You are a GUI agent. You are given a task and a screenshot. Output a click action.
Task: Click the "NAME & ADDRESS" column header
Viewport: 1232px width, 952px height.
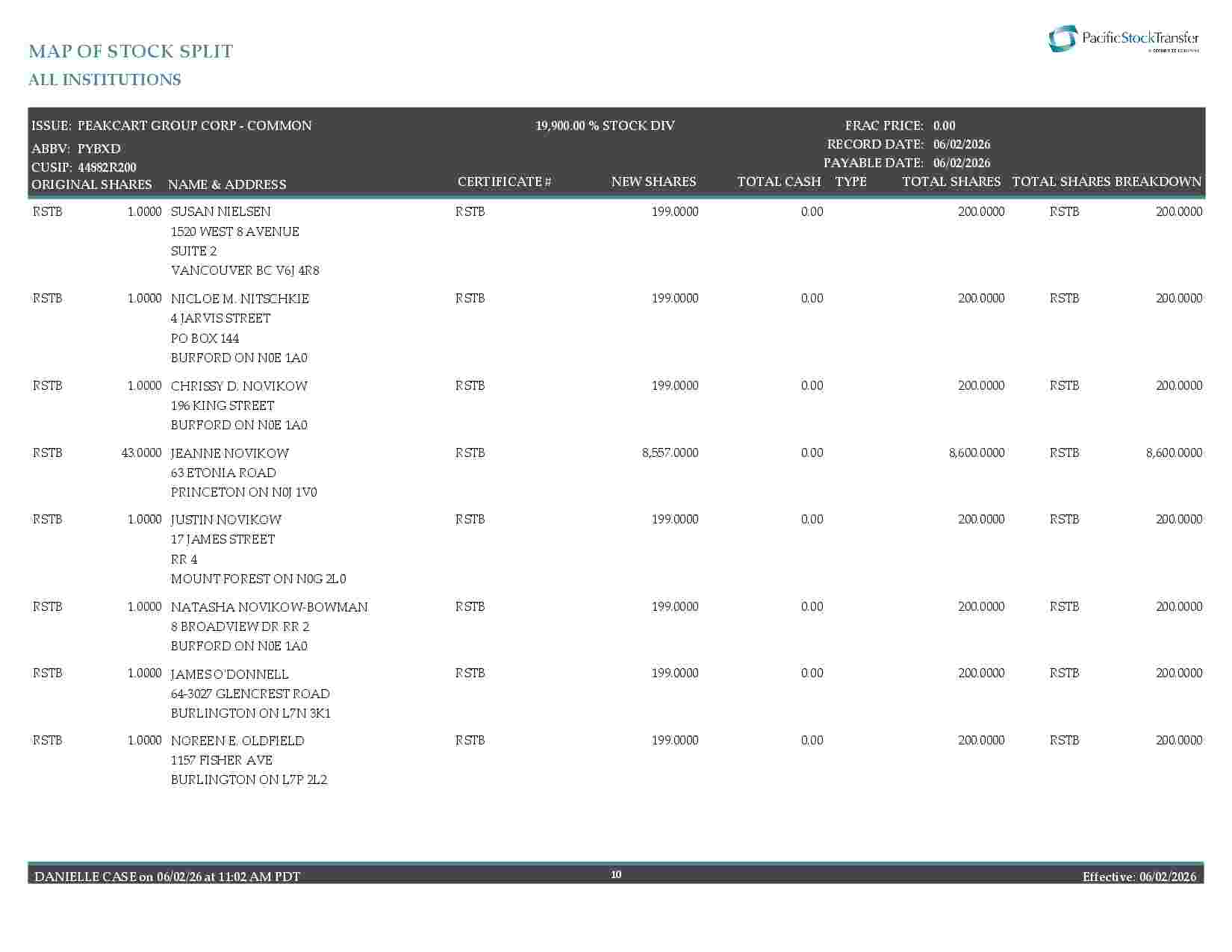(x=227, y=184)
